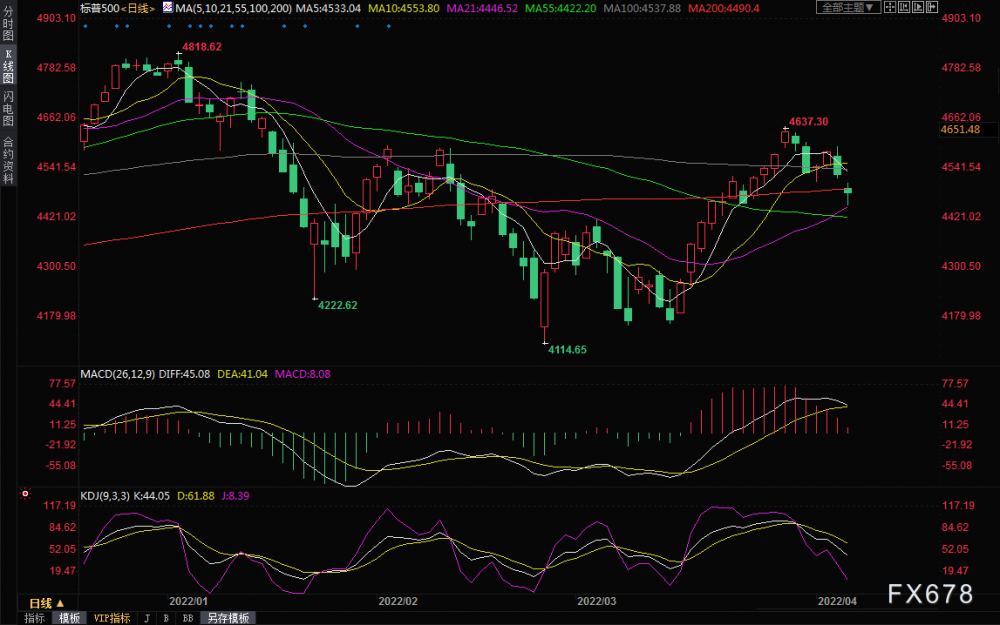The width and height of the screenshot is (1000, 625).
Task: Click the candlestick at the 4818.62 high
Action: coord(178,62)
